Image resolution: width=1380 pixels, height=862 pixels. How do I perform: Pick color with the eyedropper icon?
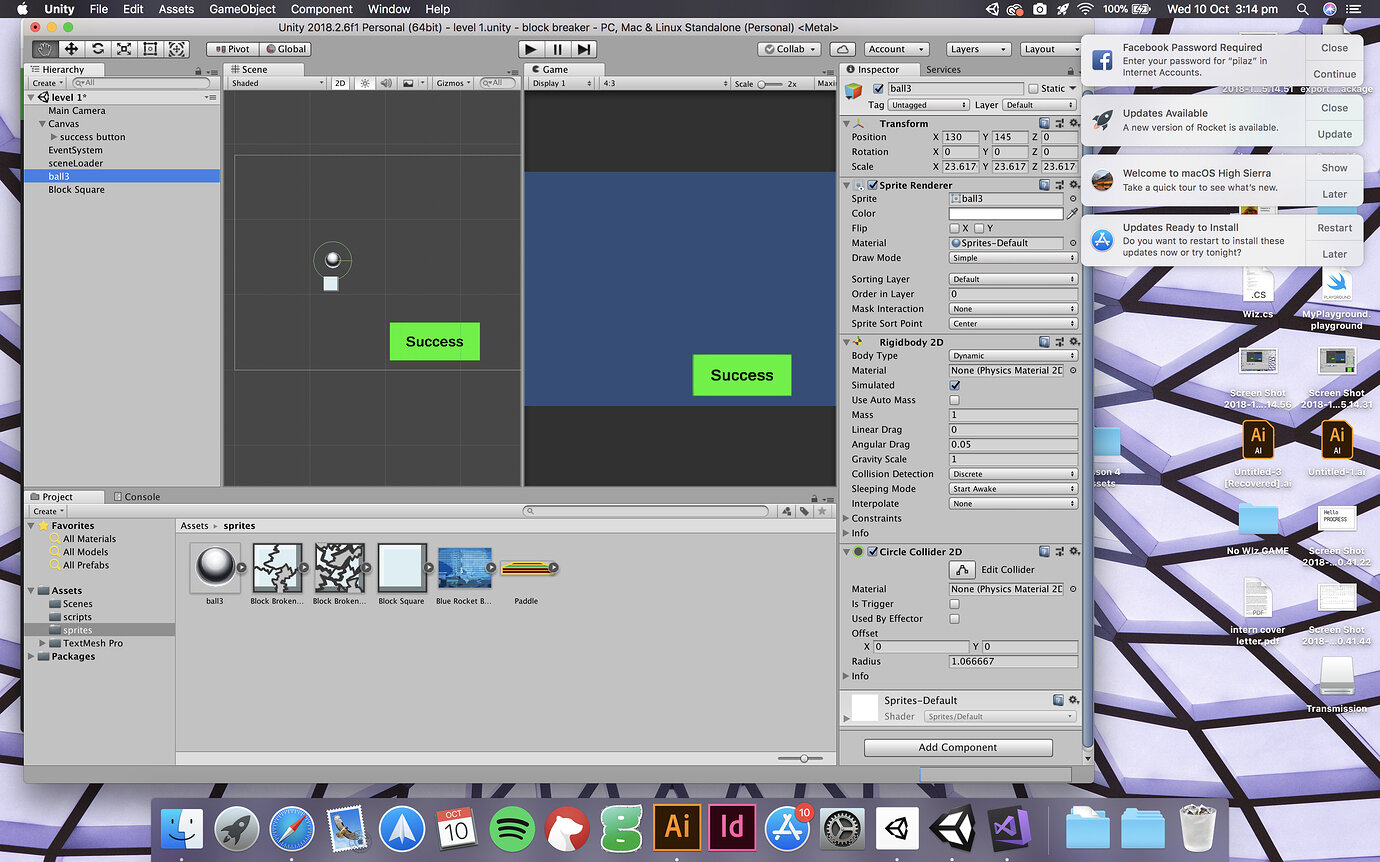point(1073,214)
